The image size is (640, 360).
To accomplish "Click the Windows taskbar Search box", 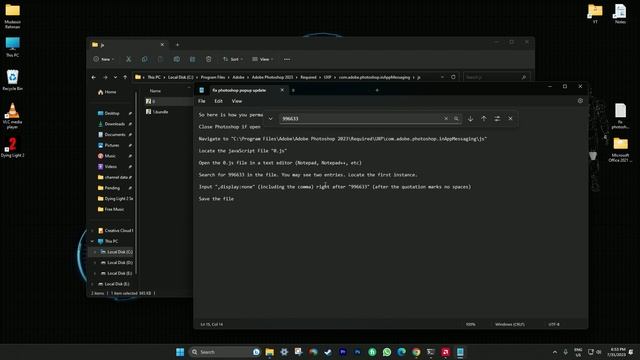I will point(224,352).
